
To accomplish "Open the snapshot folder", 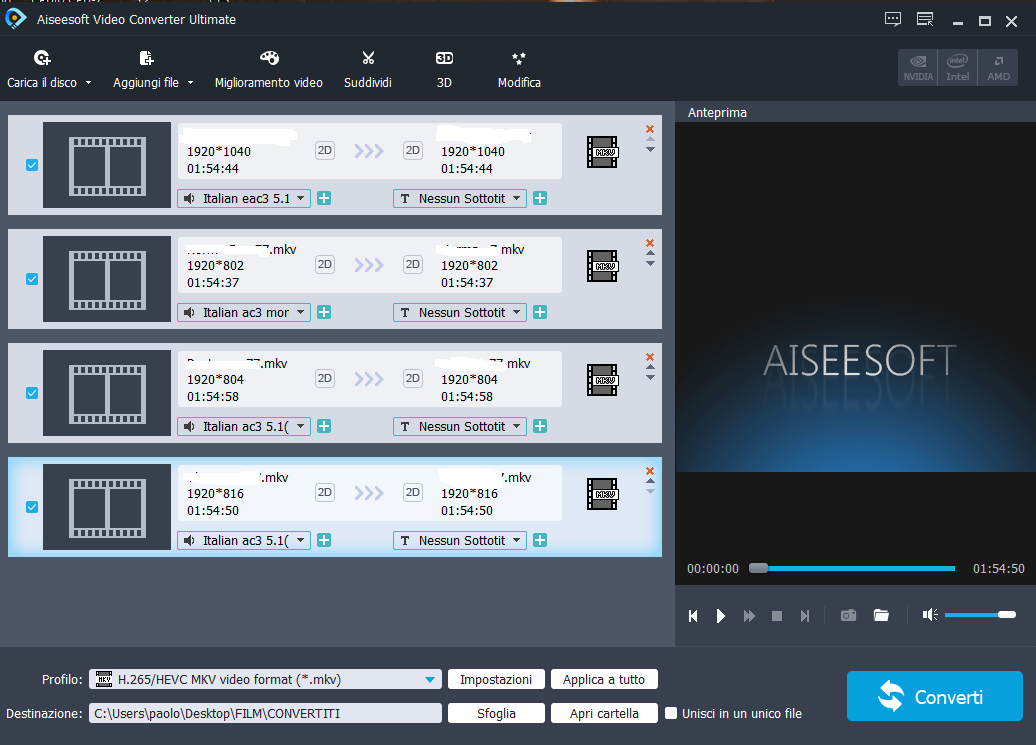I will coord(881,616).
